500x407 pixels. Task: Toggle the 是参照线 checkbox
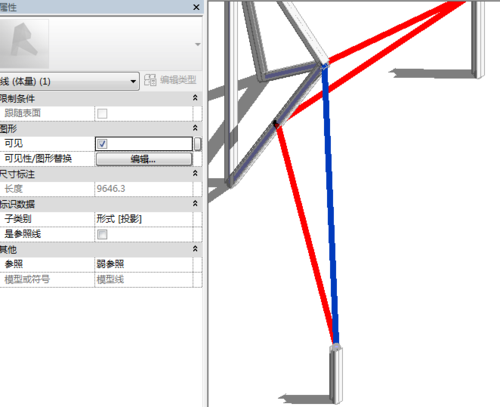(x=102, y=234)
